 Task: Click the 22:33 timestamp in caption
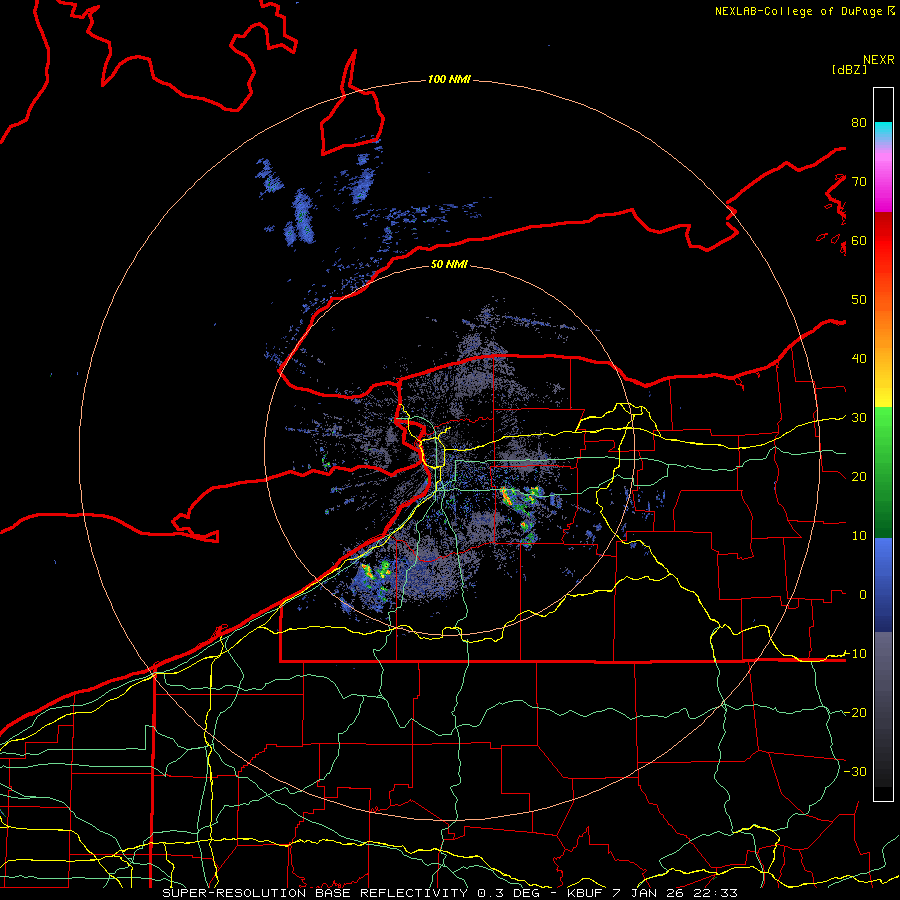coord(717,893)
